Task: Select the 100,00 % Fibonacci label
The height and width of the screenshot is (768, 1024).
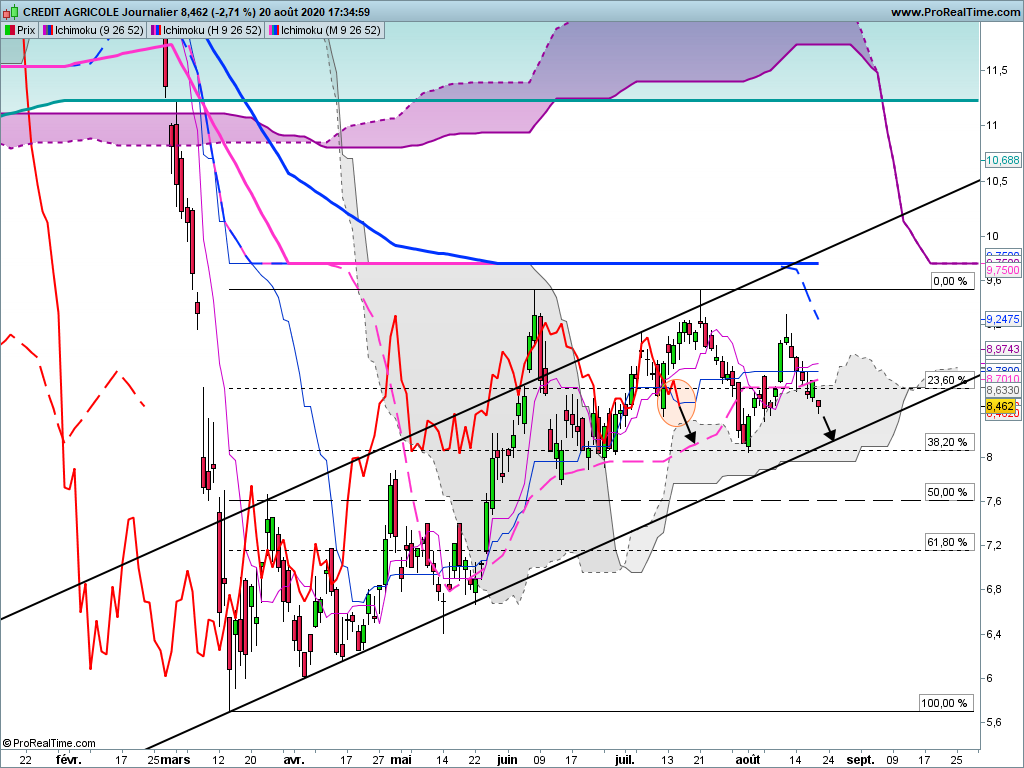Action: (x=945, y=703)
